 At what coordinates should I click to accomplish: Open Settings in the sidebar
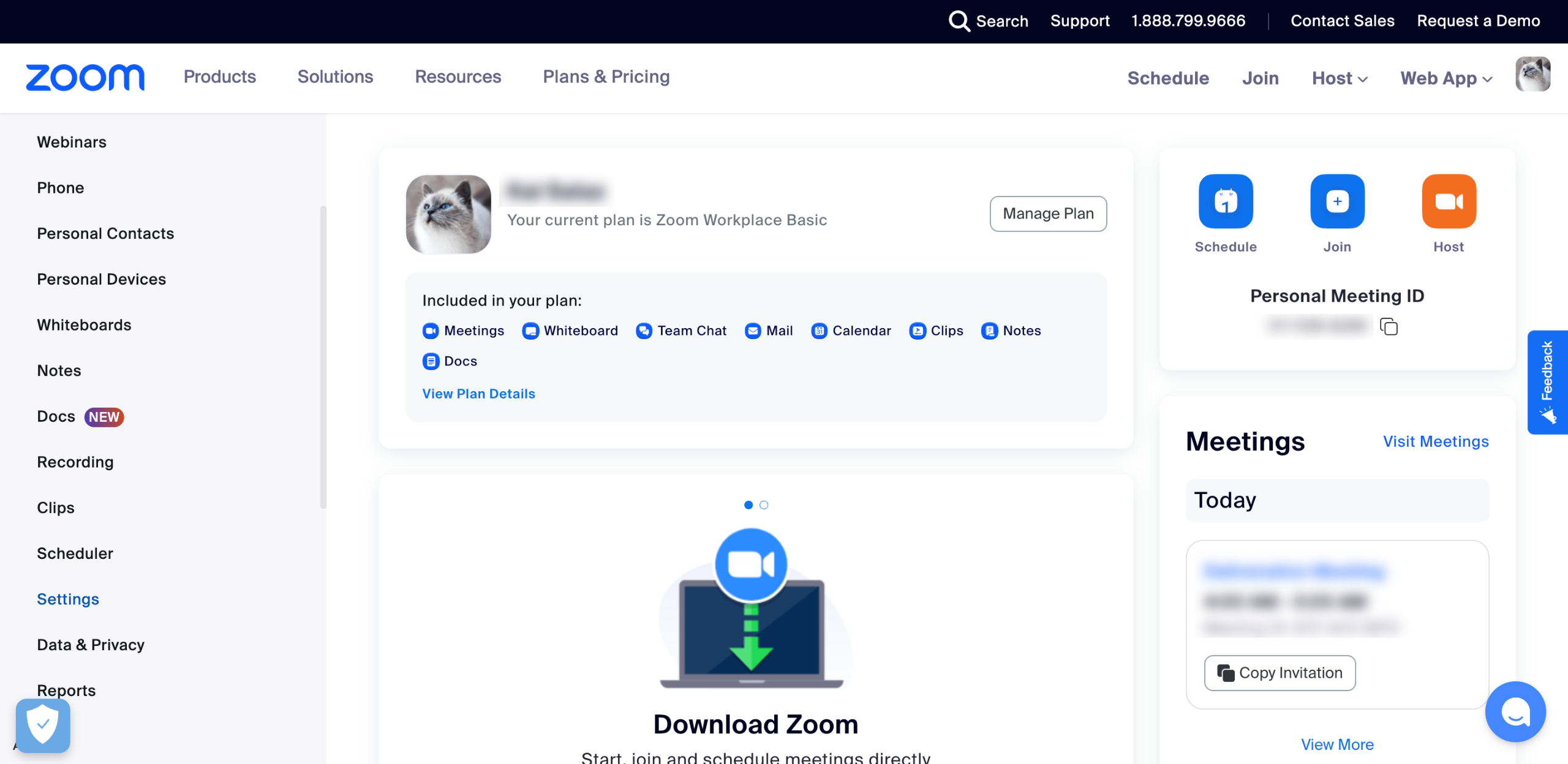(68, 599)
